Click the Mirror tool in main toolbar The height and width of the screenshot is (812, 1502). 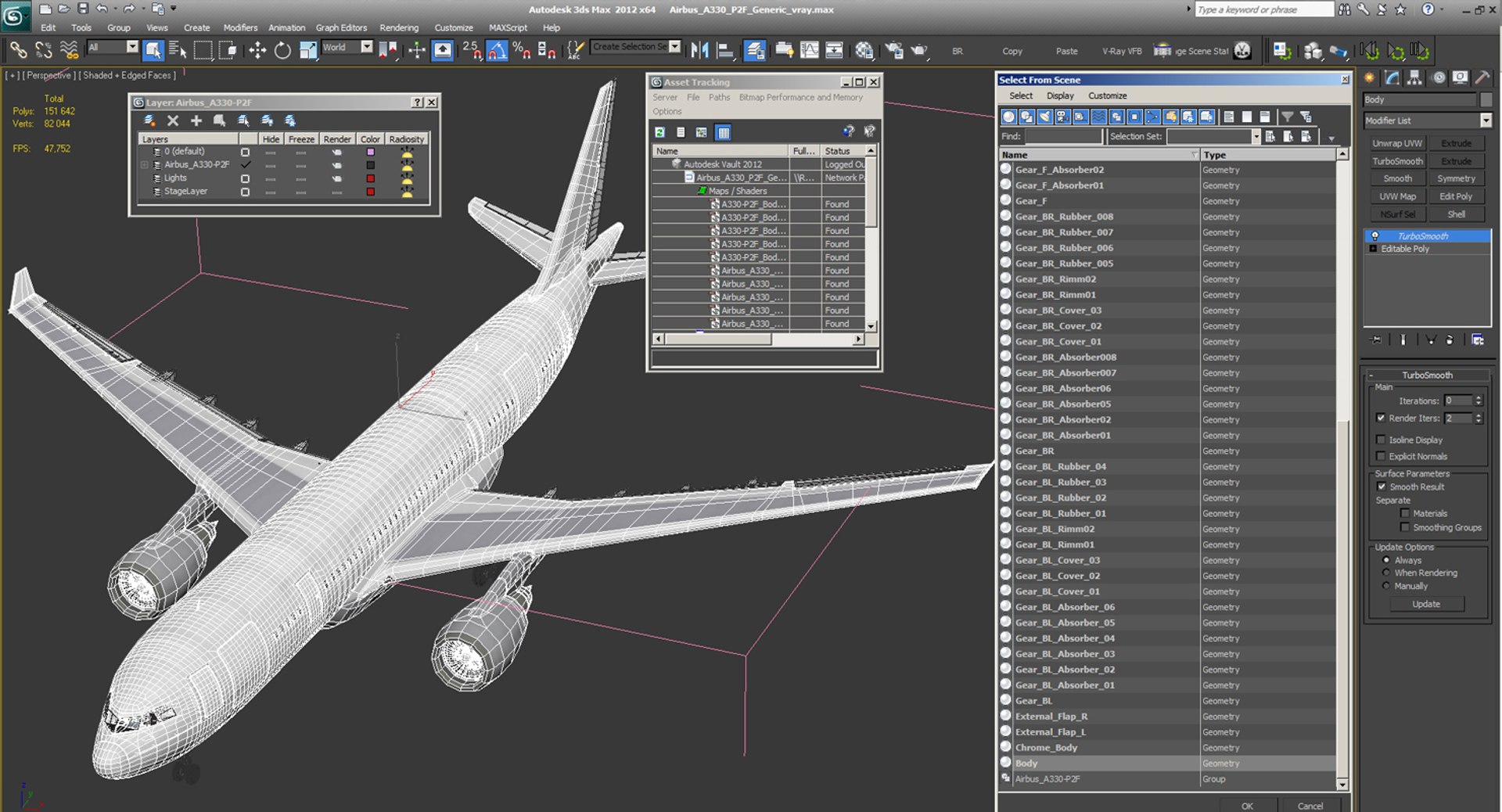pos(700,51)
